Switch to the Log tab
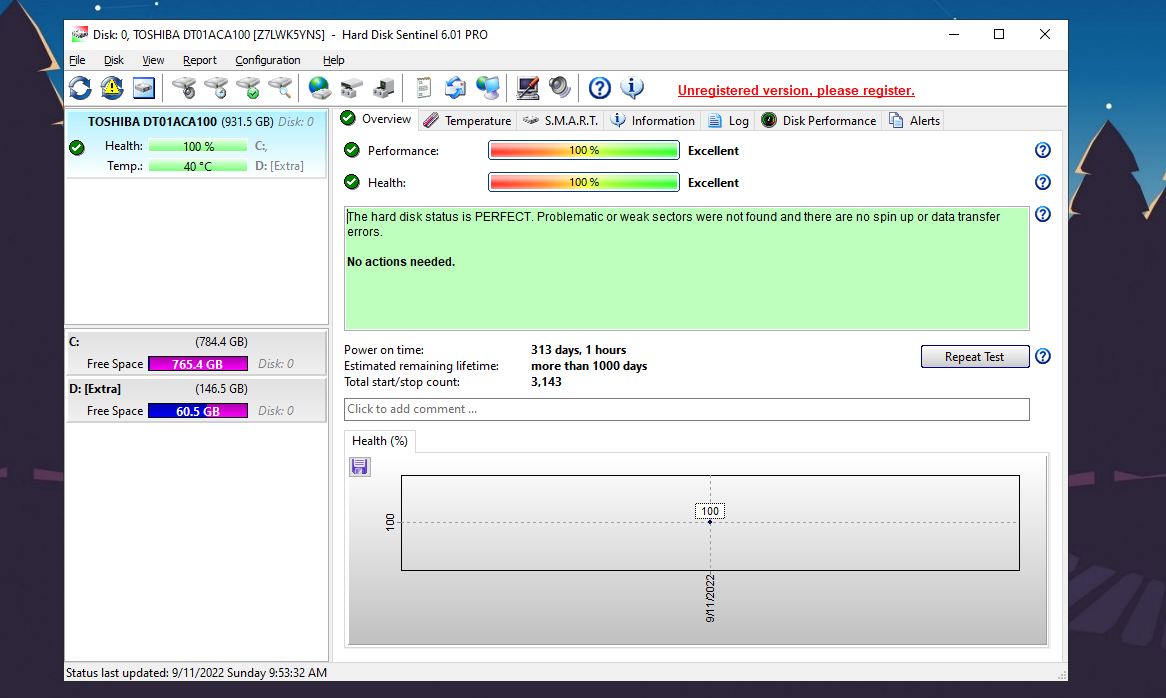 click(729, 120)
